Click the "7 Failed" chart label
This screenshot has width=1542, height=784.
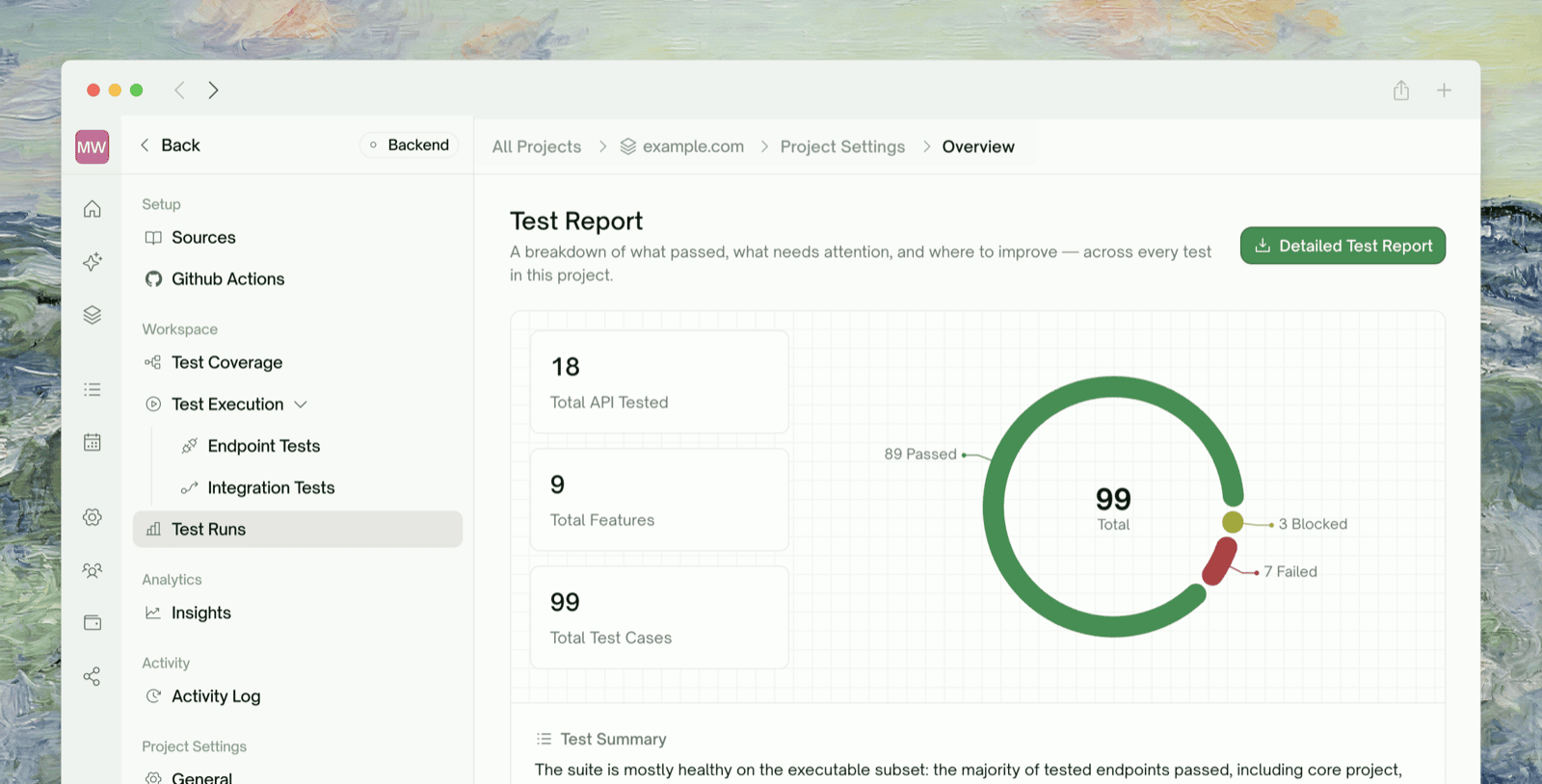tap(1290, 571)
